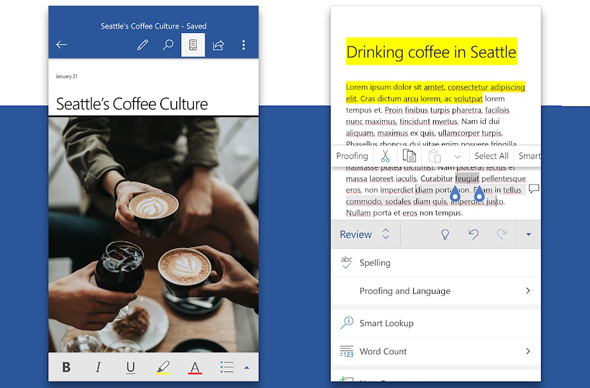Toggle bulleted list formatting
Viewport: 590px width, 388px height.
[x=227, y=367]
